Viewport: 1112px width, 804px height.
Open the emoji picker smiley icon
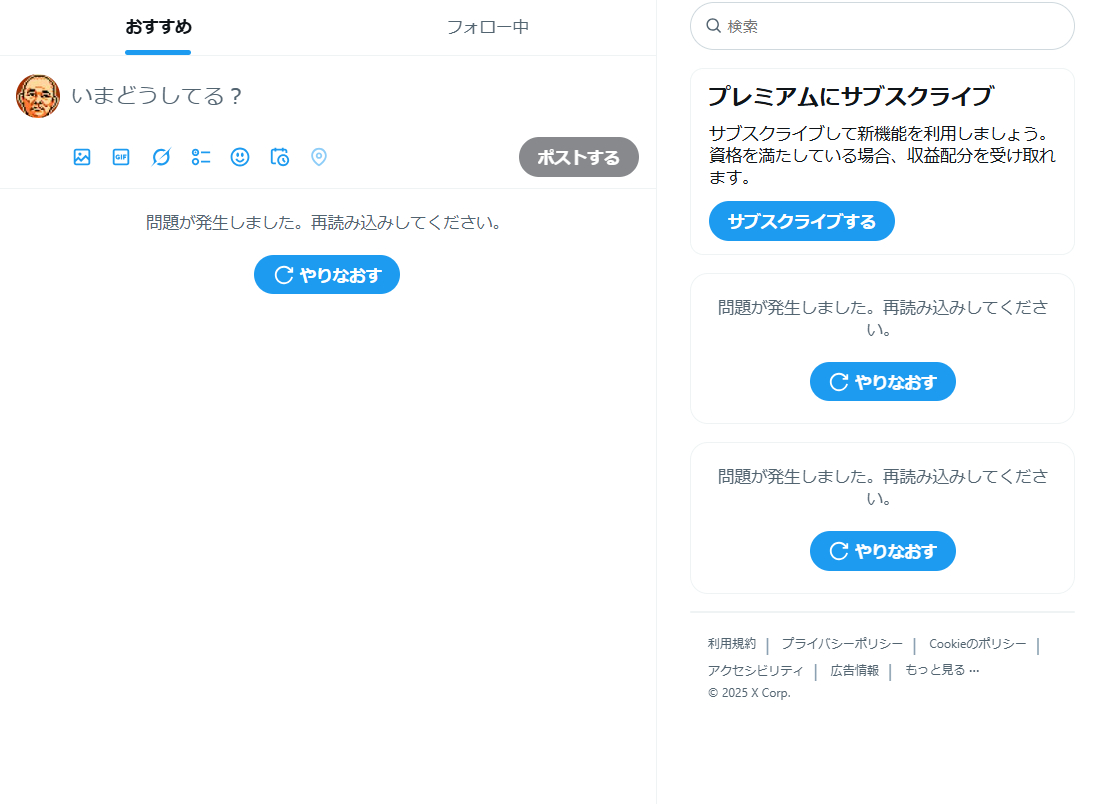240,157
